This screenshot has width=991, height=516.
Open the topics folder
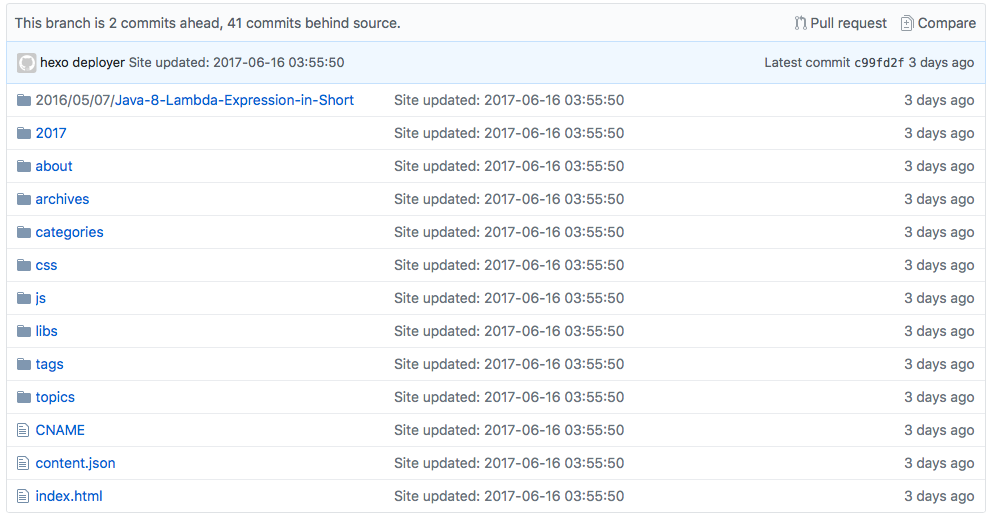pyautogui.click(x=55, y=397)
